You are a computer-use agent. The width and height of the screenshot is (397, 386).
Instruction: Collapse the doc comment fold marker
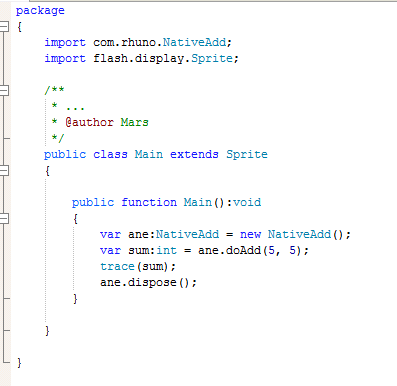tap(4, 90)
